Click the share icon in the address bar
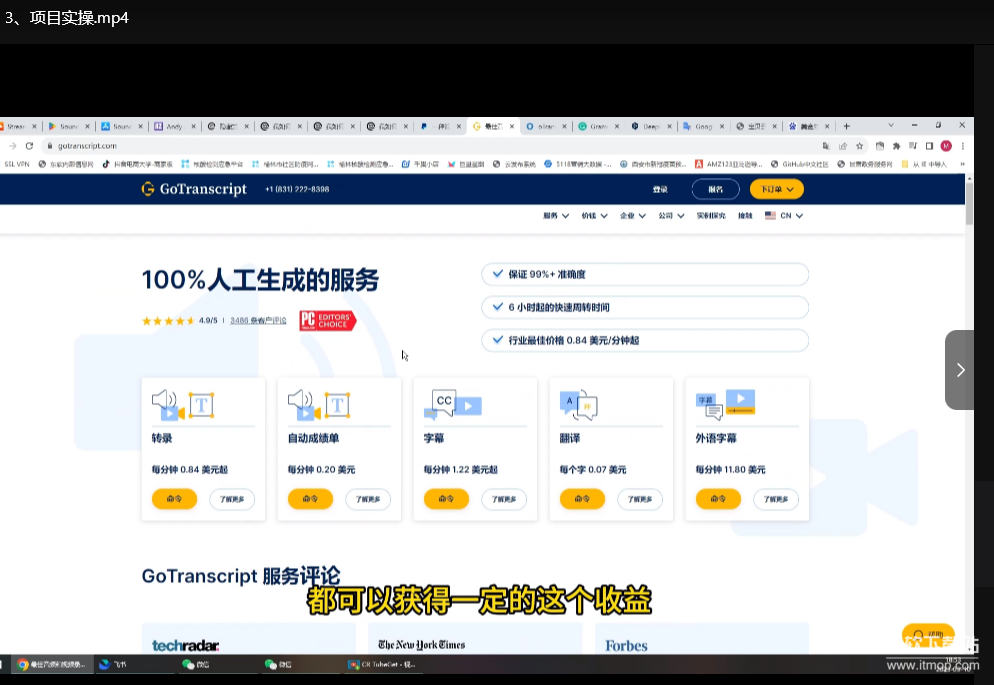The height and width of the screenshot is (685, 994). pos(843,146)
